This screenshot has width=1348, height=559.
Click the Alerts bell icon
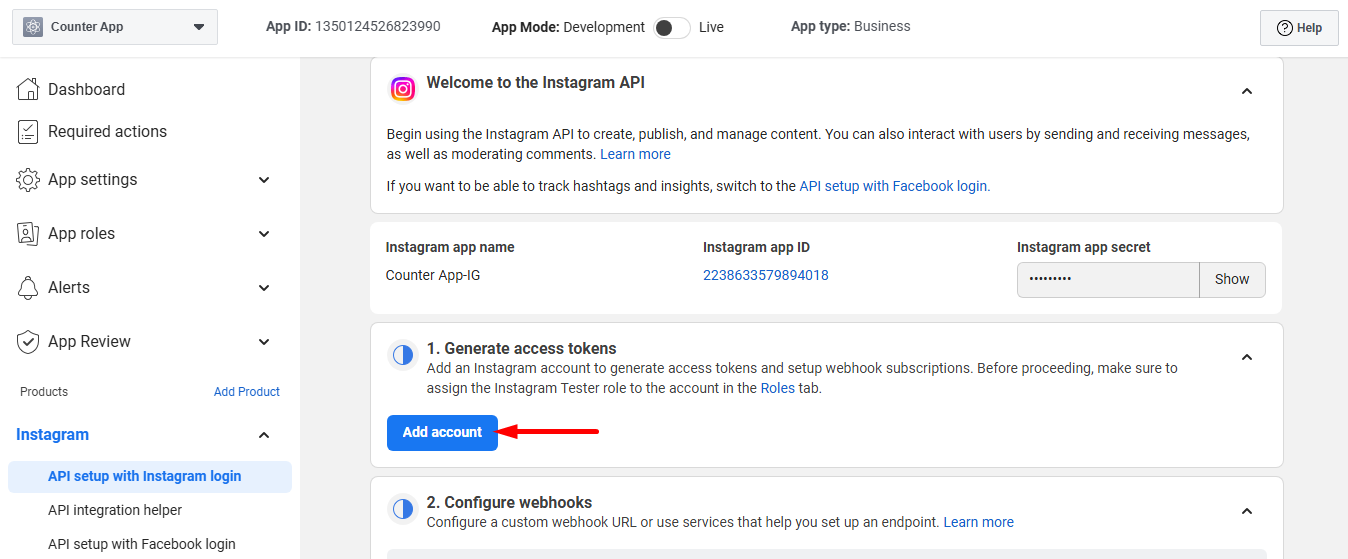[28, 288]
